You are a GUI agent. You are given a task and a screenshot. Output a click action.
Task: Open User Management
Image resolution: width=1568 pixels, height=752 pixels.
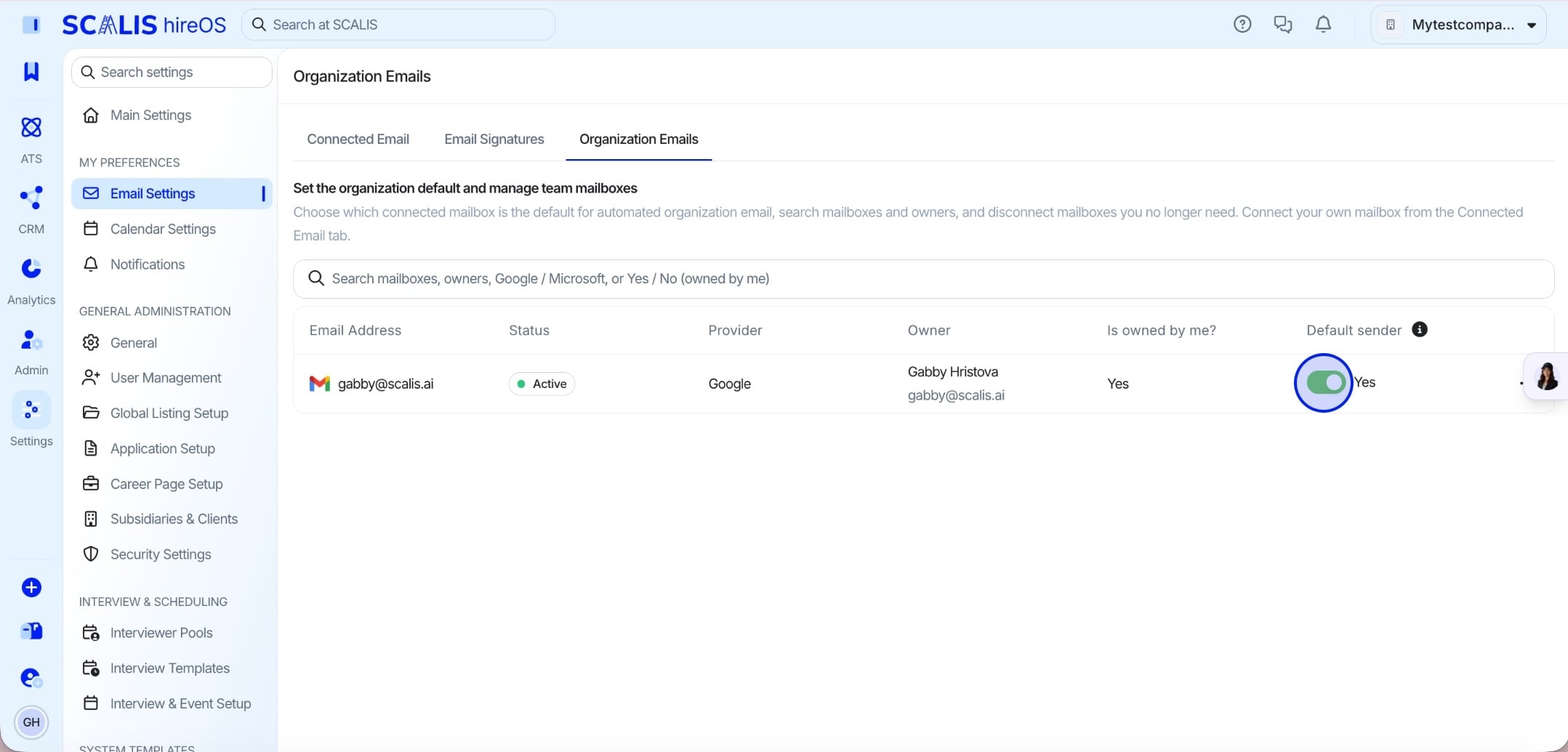point(166,378)
